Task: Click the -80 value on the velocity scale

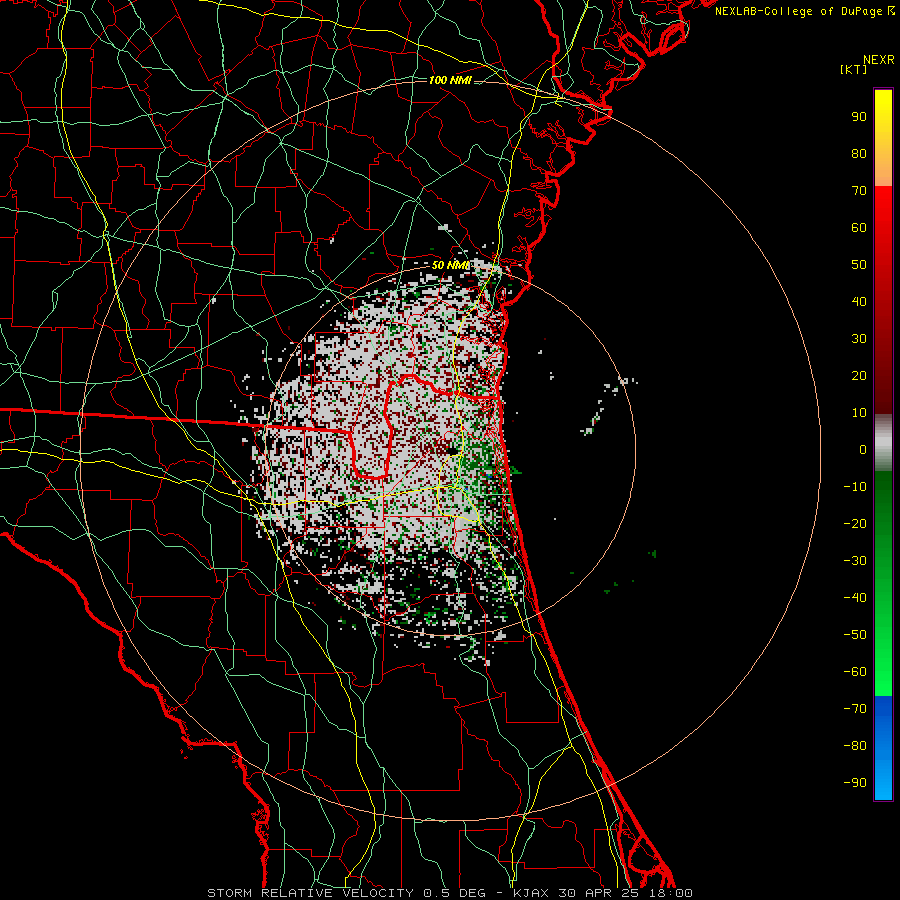Action: [x=855, y=746]
